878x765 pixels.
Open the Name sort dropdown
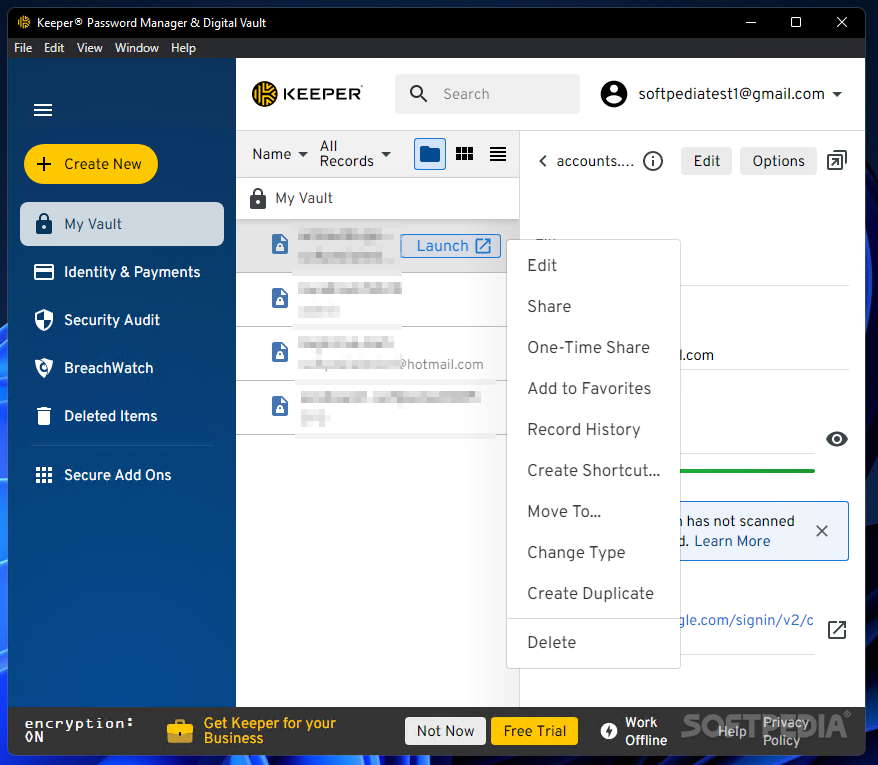tap(279, 154)
